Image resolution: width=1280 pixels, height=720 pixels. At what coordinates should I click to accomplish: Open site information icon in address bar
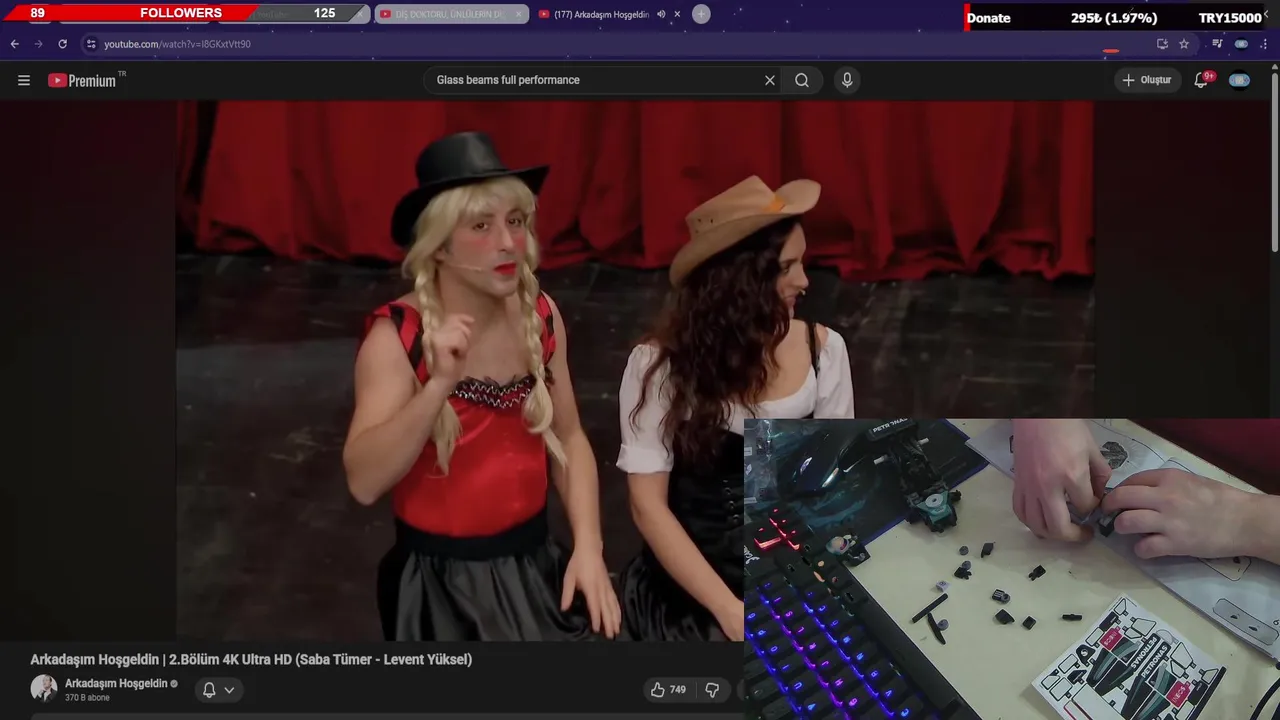click(91, 44)
